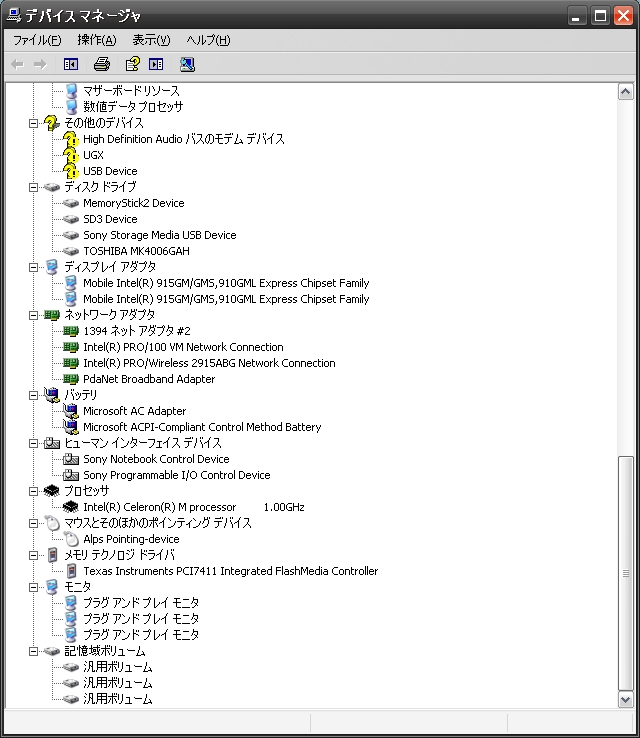Open the 操作(A) menu
This screenshot has height=738, width=640.
coord(96,40)
